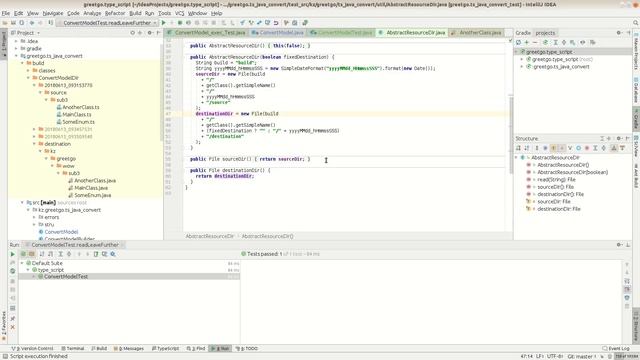Click the editor vertical scrollbar
The width and height of the screenshot is (640, 360).
tap(511, 135)
